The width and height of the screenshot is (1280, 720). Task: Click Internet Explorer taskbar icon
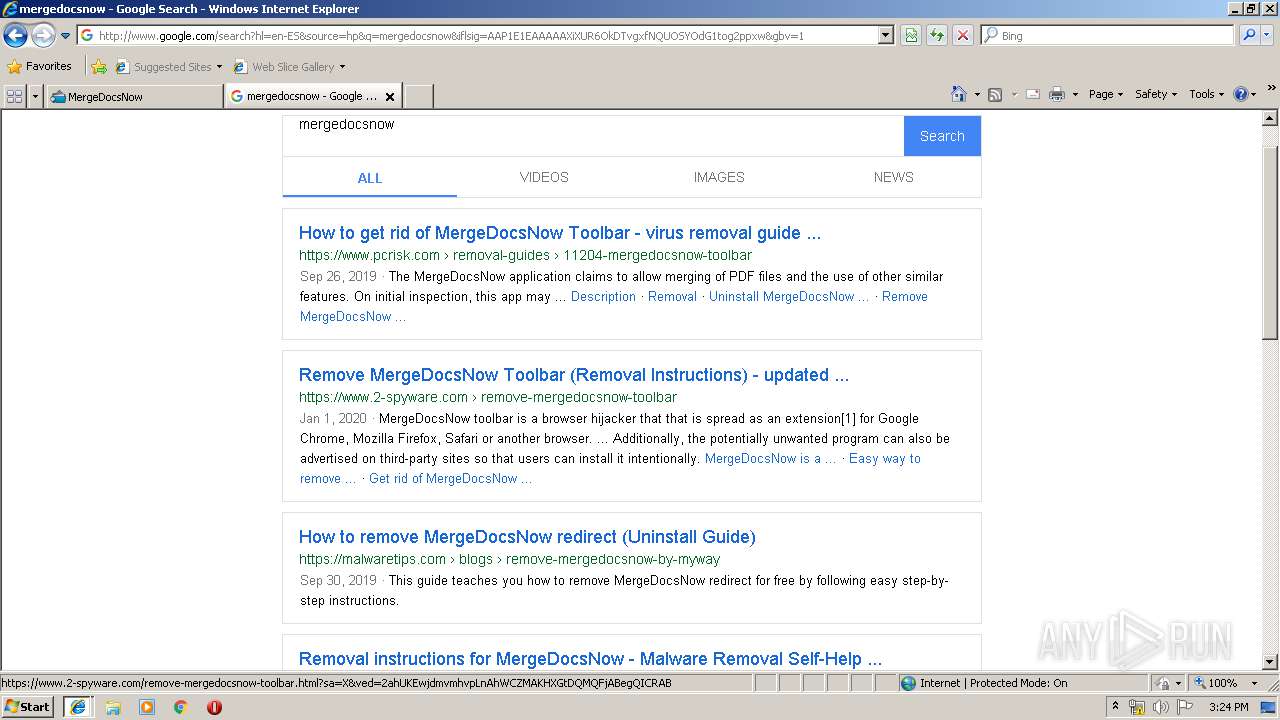pyautogui.click(x=78, y=707)
